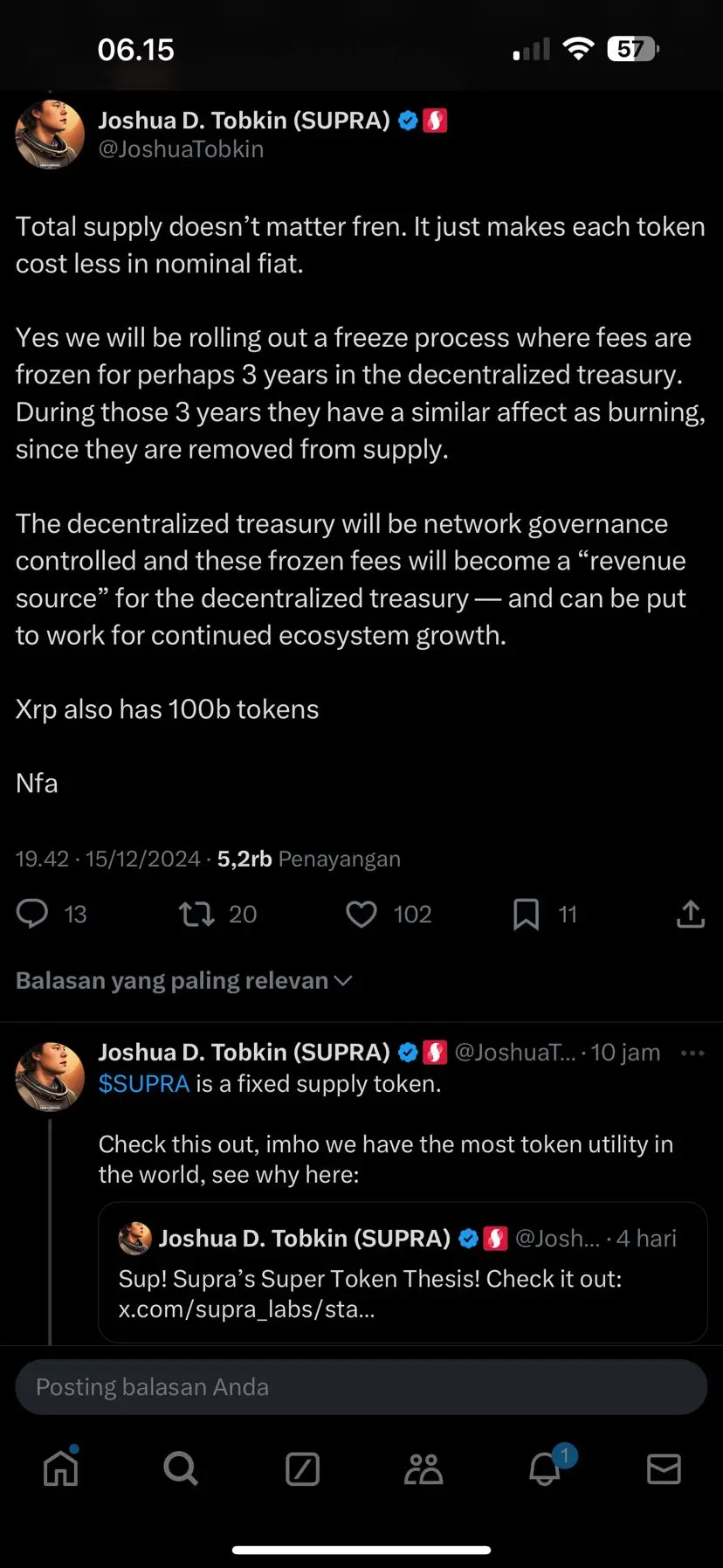Screen dimensions: 723x1568
Task: Tap the red Supra affiliate badge in header
Action: click(435, 121)
